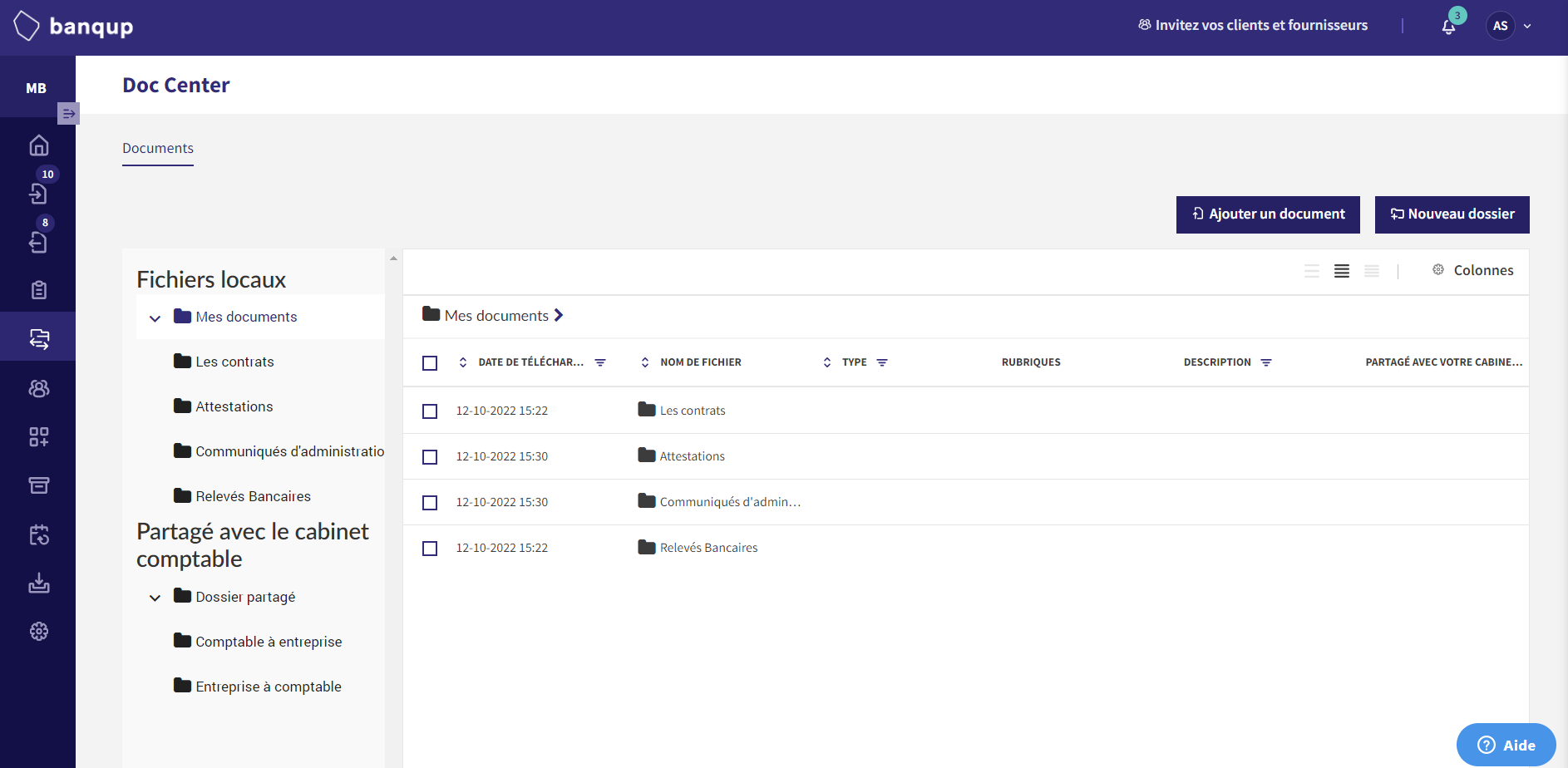Viewport: 1568px width, 768px height.
Task: Click the banqup logo
Action: [74, 27]
